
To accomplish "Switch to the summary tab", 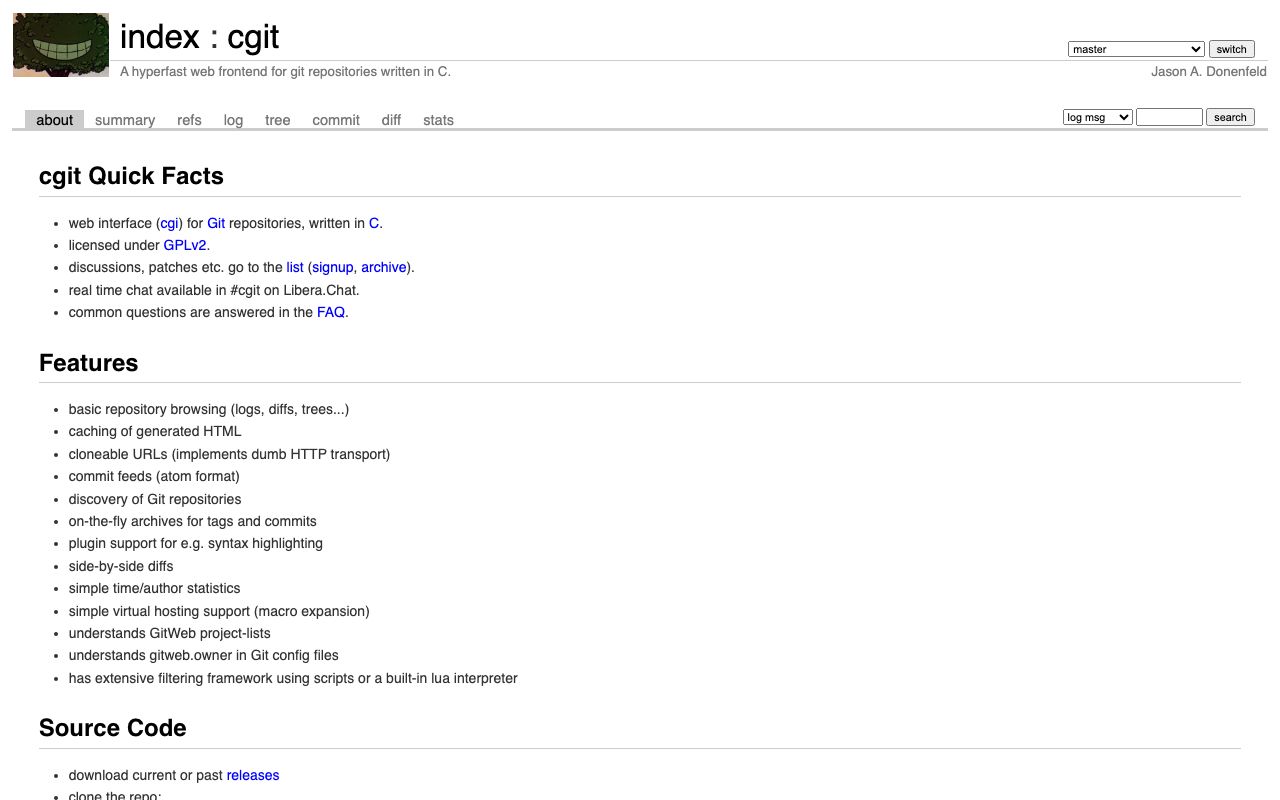I will pos(125,120).
